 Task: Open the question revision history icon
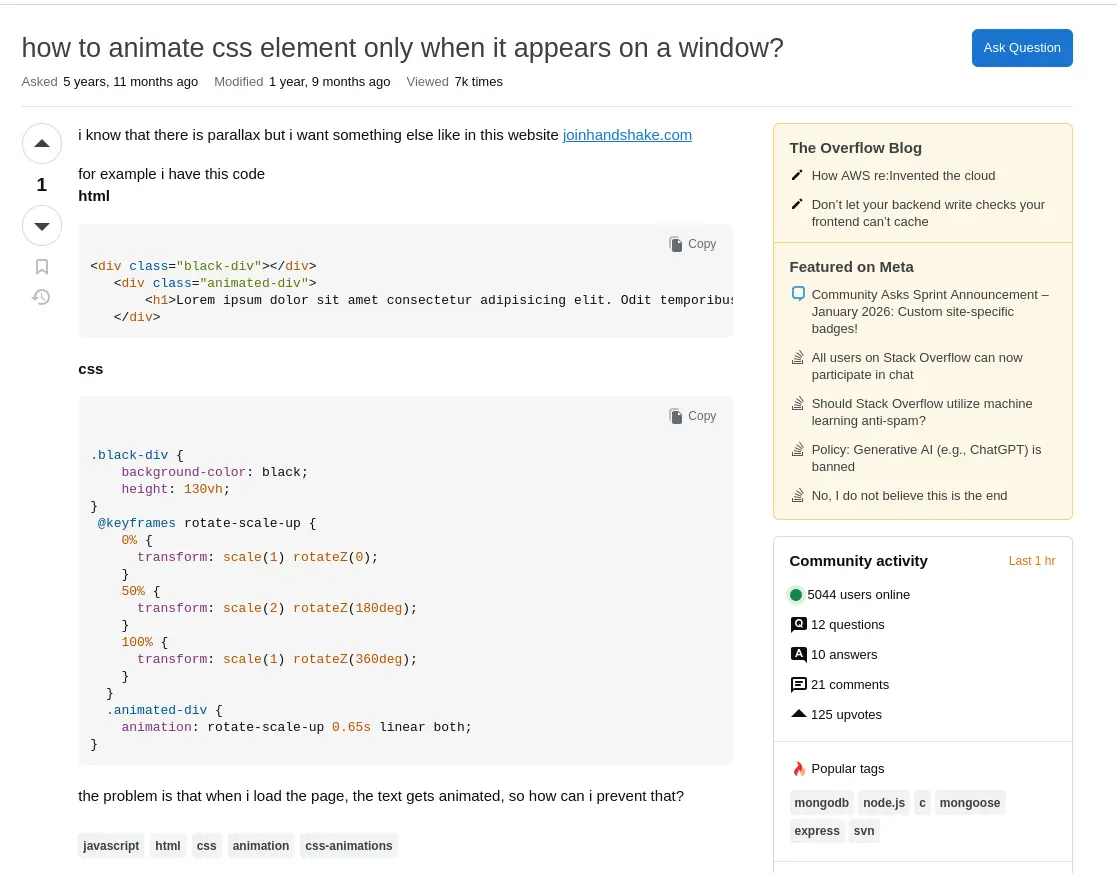point(41,297)
